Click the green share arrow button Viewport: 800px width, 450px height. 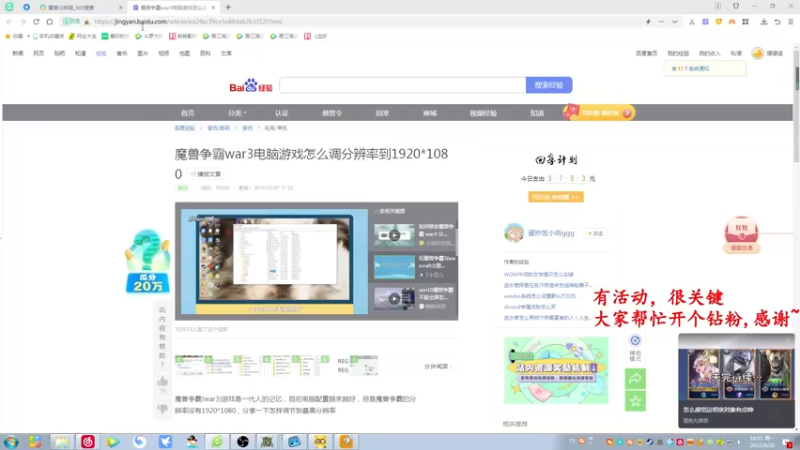[635, 378]
